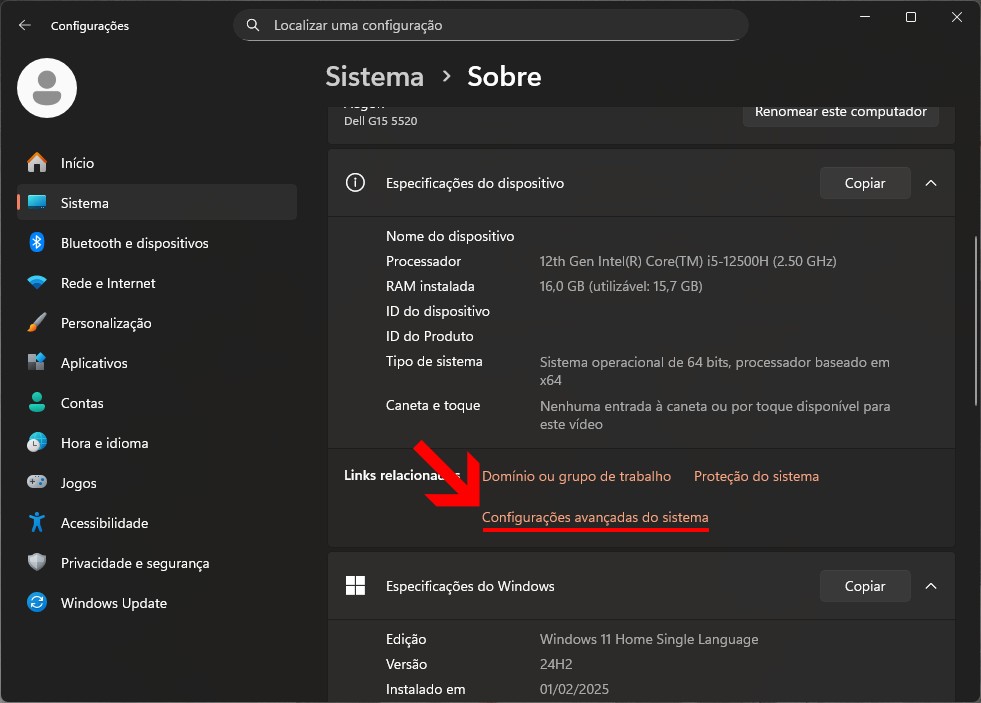
Task: Click the Localizar uma configuração search box
Action: pos(490,25)
